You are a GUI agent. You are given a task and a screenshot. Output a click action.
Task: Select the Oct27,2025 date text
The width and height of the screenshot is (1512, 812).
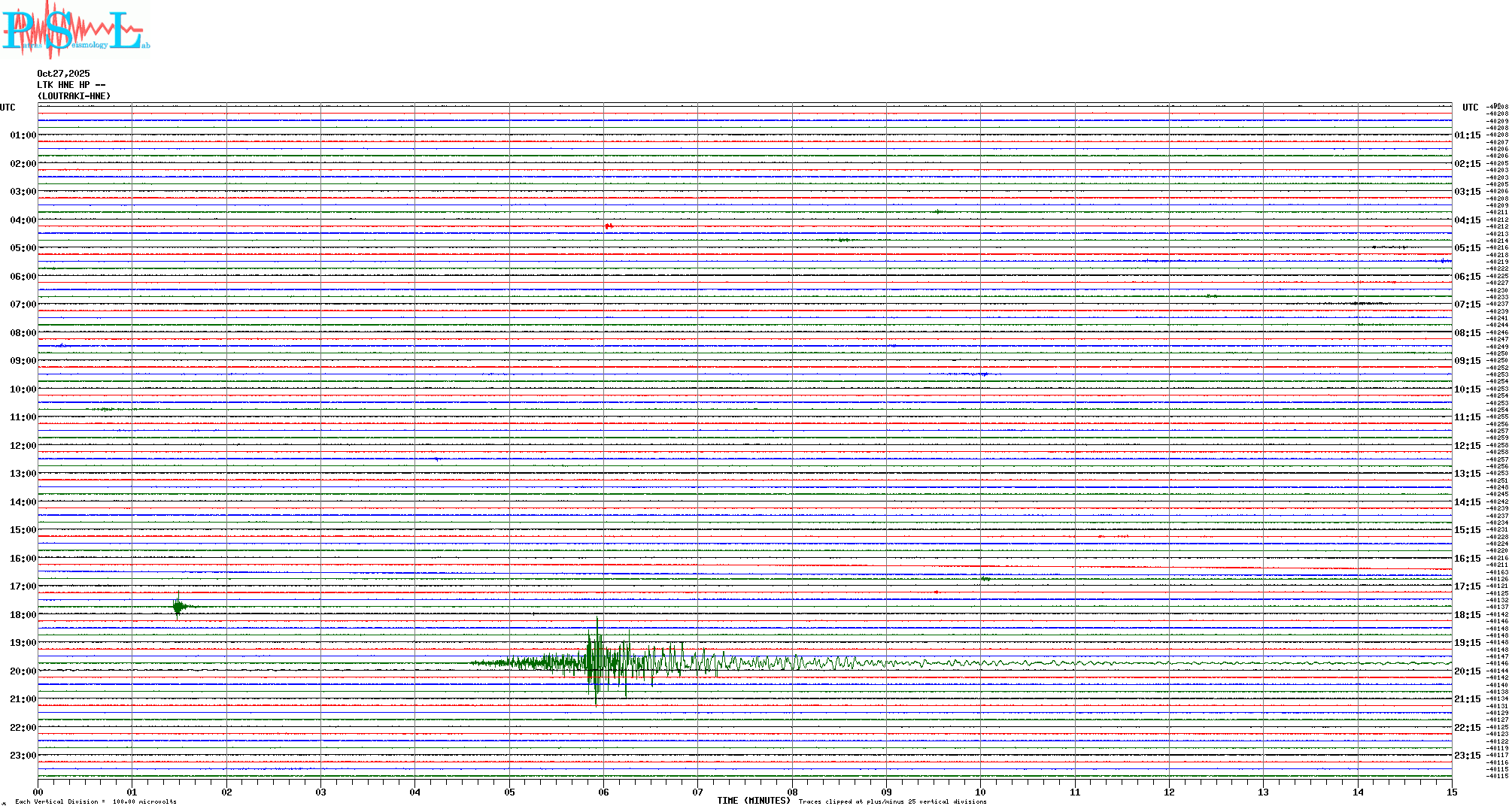coord(63,74)
